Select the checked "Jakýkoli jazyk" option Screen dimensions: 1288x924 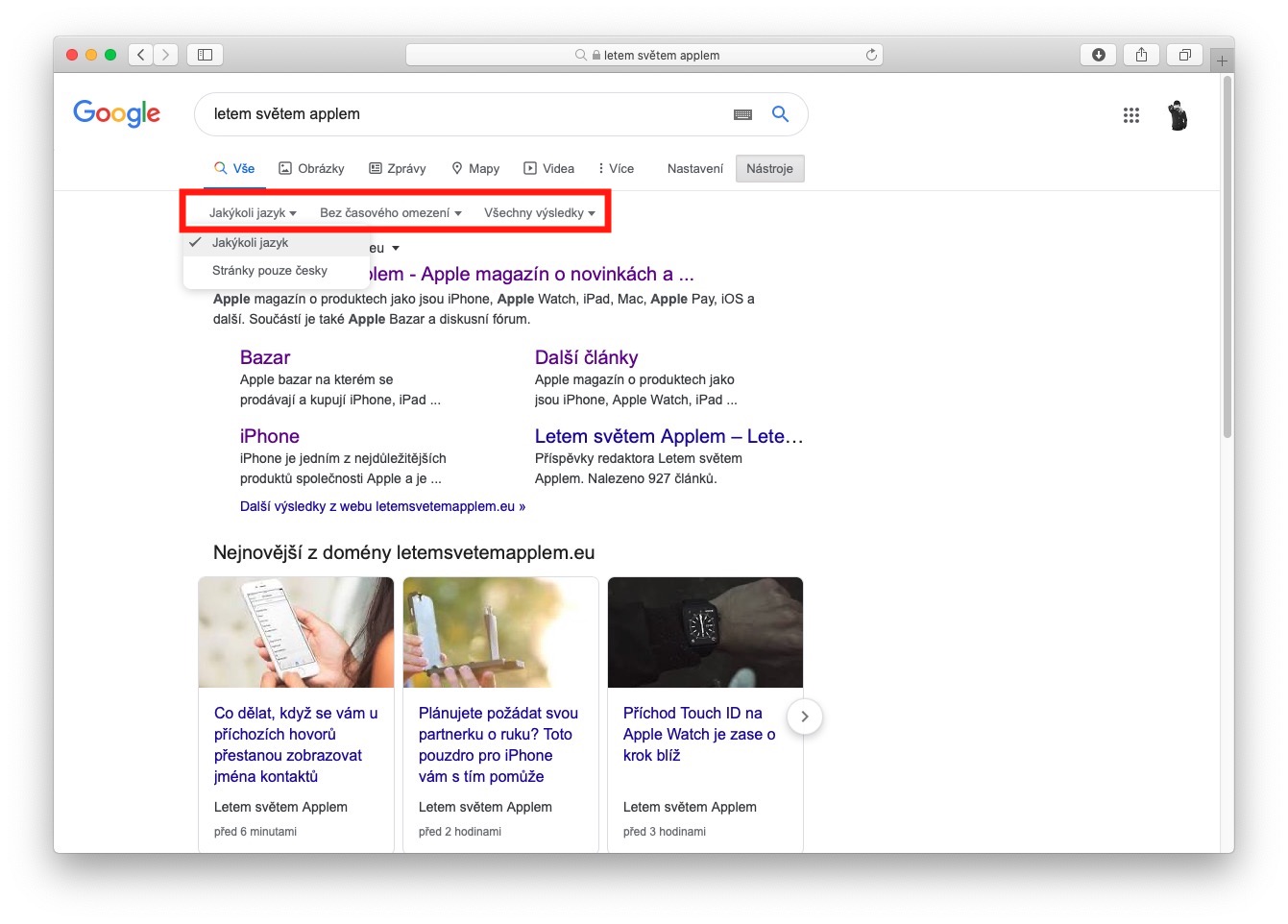[251, 243]
